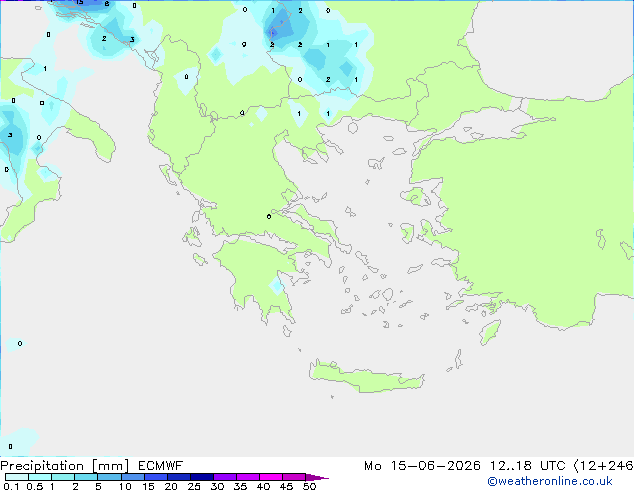Pick the purple swatch between 30 and 35
This screenshot has width=634, height=490.
[x=224, y=477]
